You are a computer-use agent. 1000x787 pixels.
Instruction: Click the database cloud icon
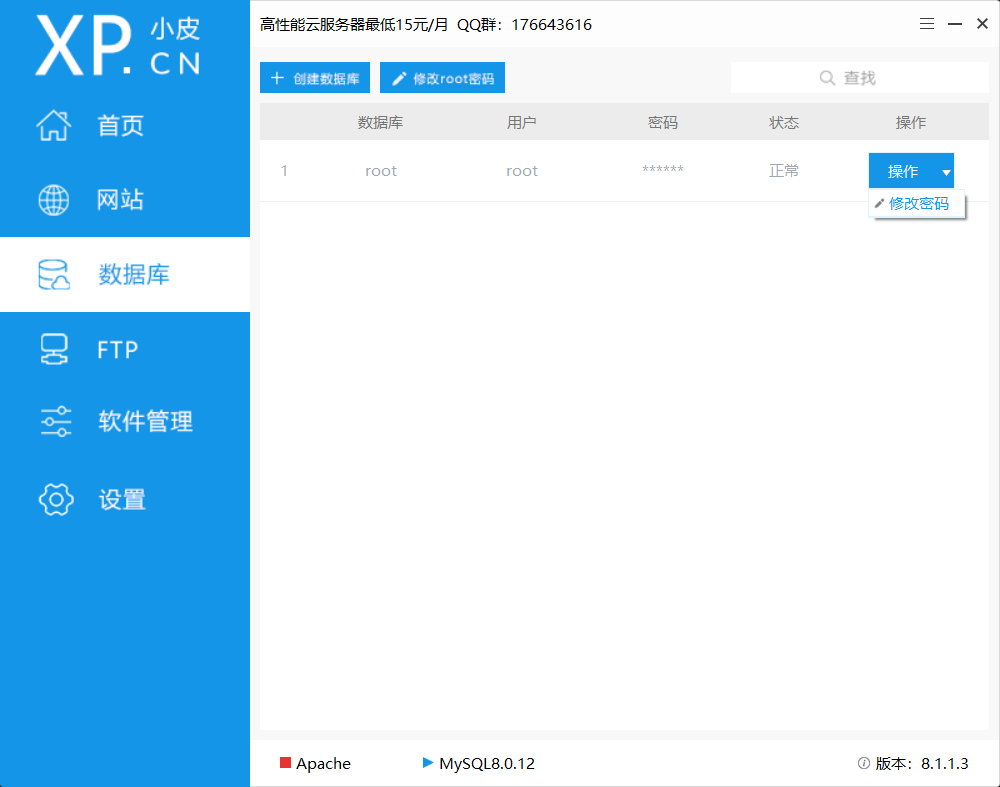(54, 274)
